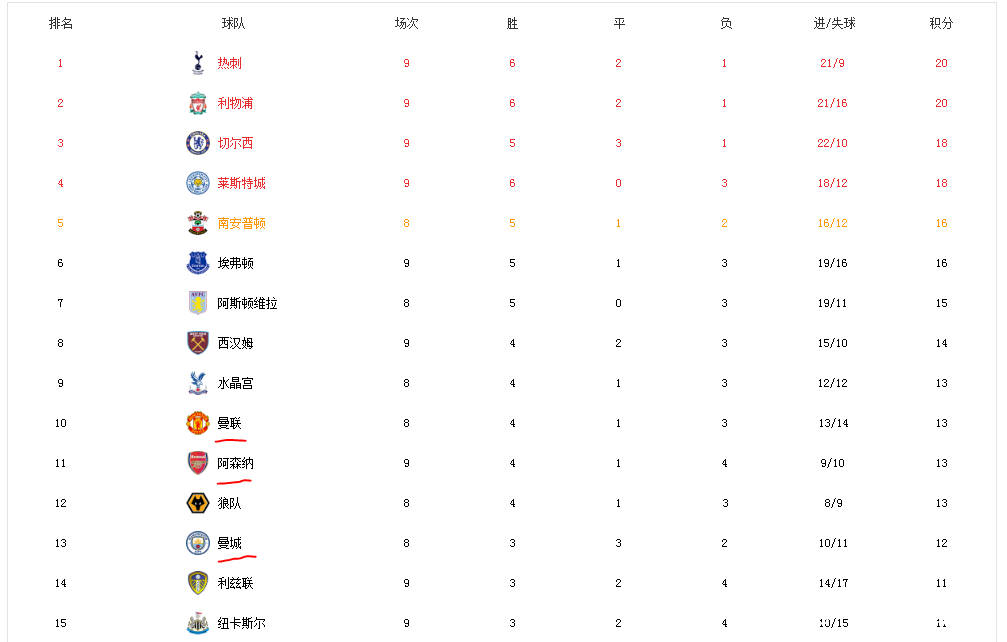Open the 纽卡斯尔 team name link

pos(241,623)
